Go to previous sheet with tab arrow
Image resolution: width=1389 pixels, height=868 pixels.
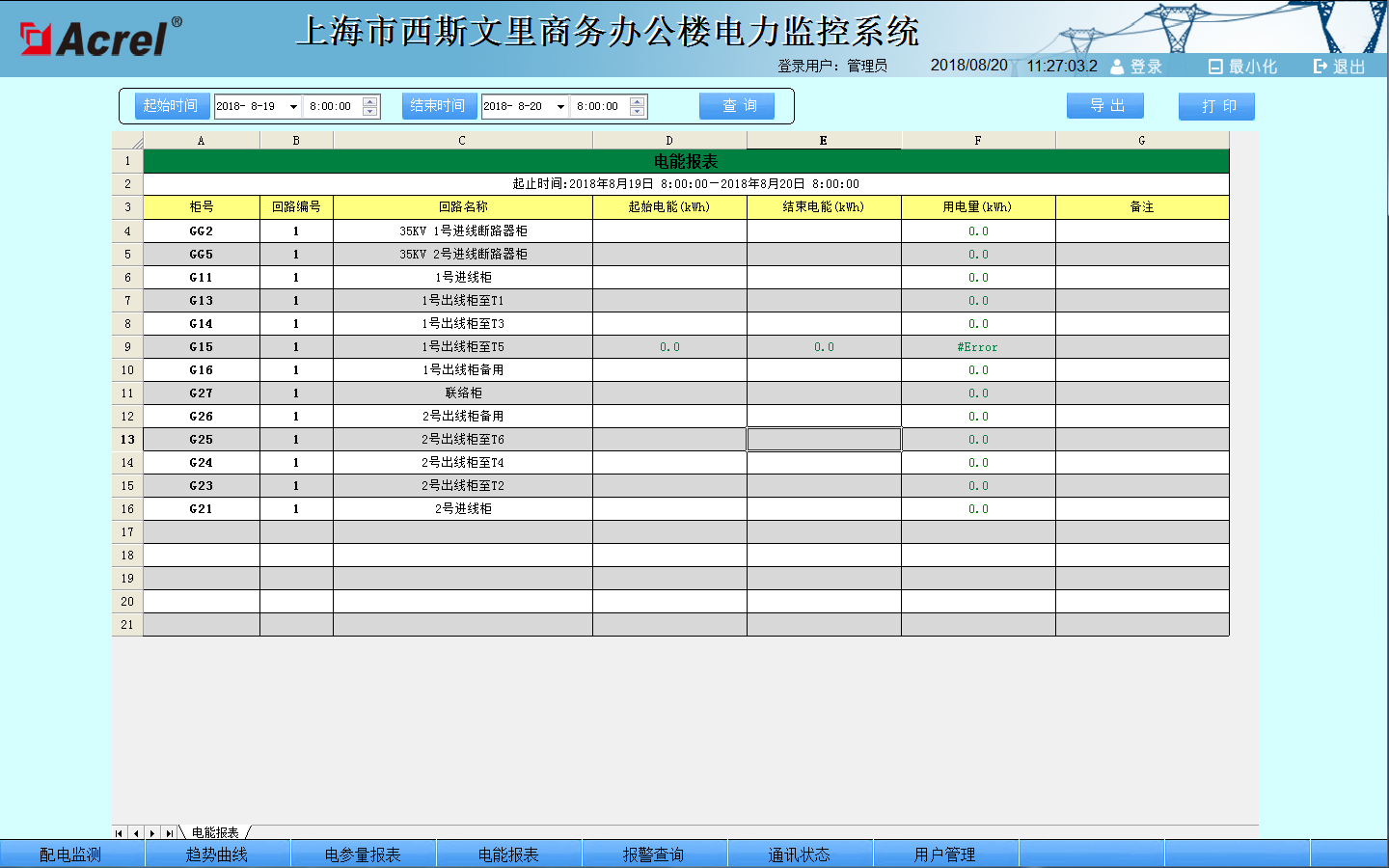(136, 833)
